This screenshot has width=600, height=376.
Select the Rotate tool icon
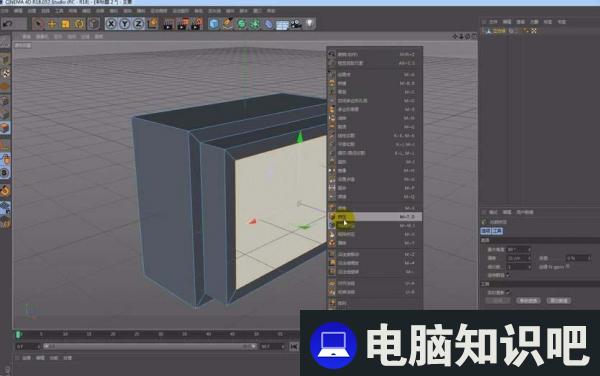coord(79,24)
